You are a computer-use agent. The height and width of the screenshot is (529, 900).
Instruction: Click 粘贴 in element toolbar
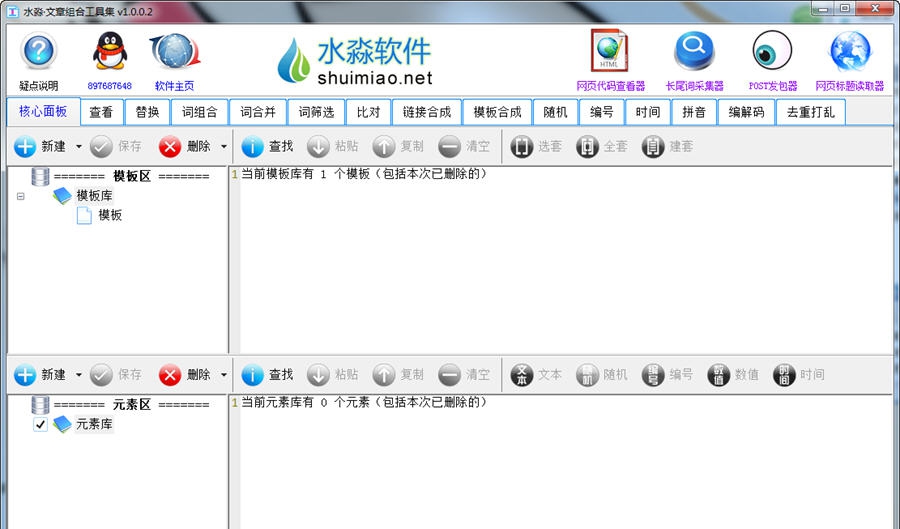coord(333,375)
